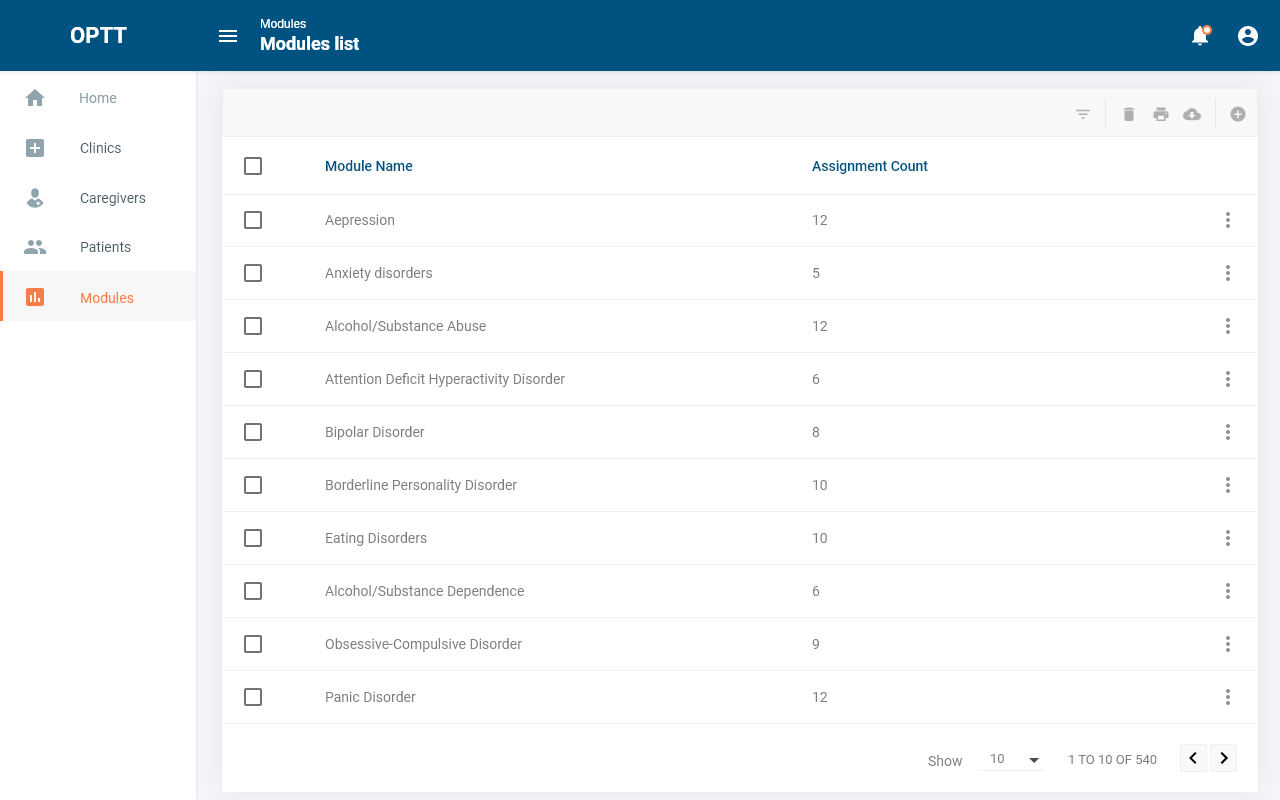Click the print icon in toolbar
This screenshot has height=800, width=1280.
pos(1160,114)
